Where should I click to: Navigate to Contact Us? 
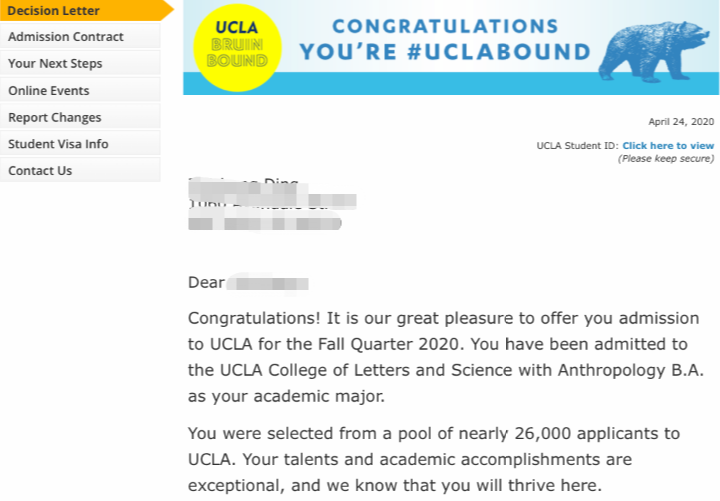pos(80,170)
